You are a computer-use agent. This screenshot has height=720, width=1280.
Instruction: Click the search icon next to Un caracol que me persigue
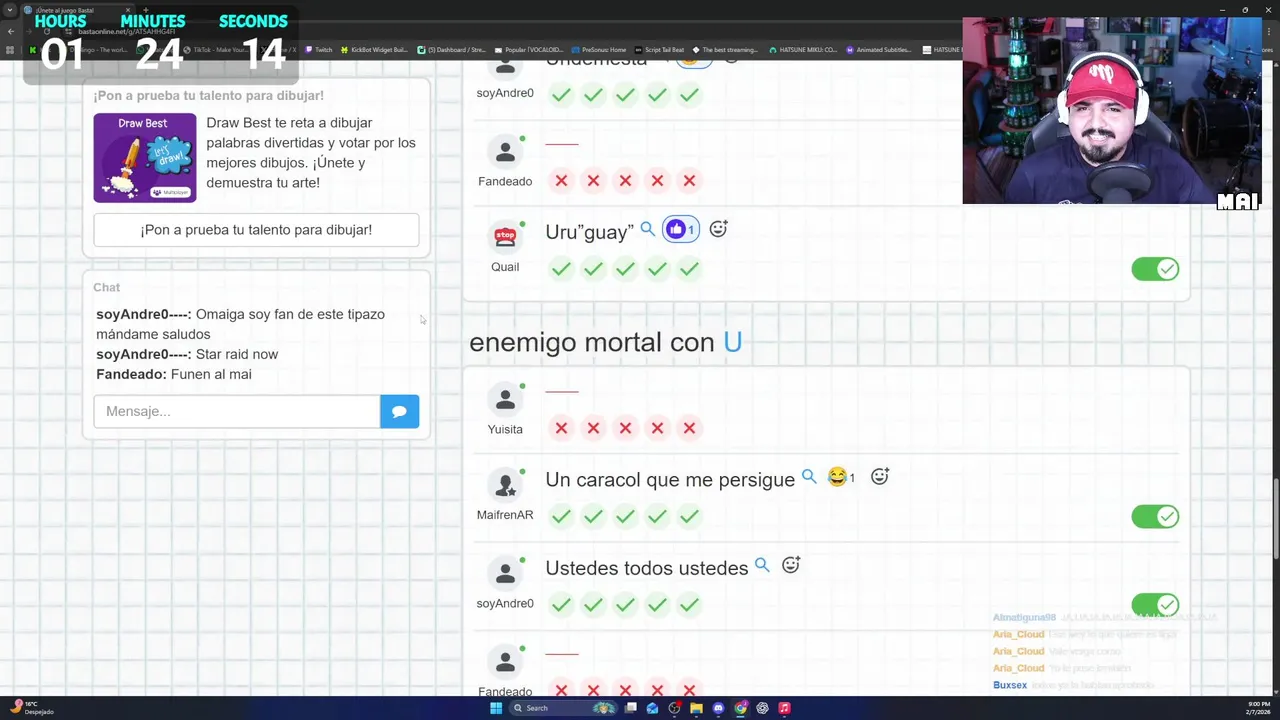pos(809,477)
